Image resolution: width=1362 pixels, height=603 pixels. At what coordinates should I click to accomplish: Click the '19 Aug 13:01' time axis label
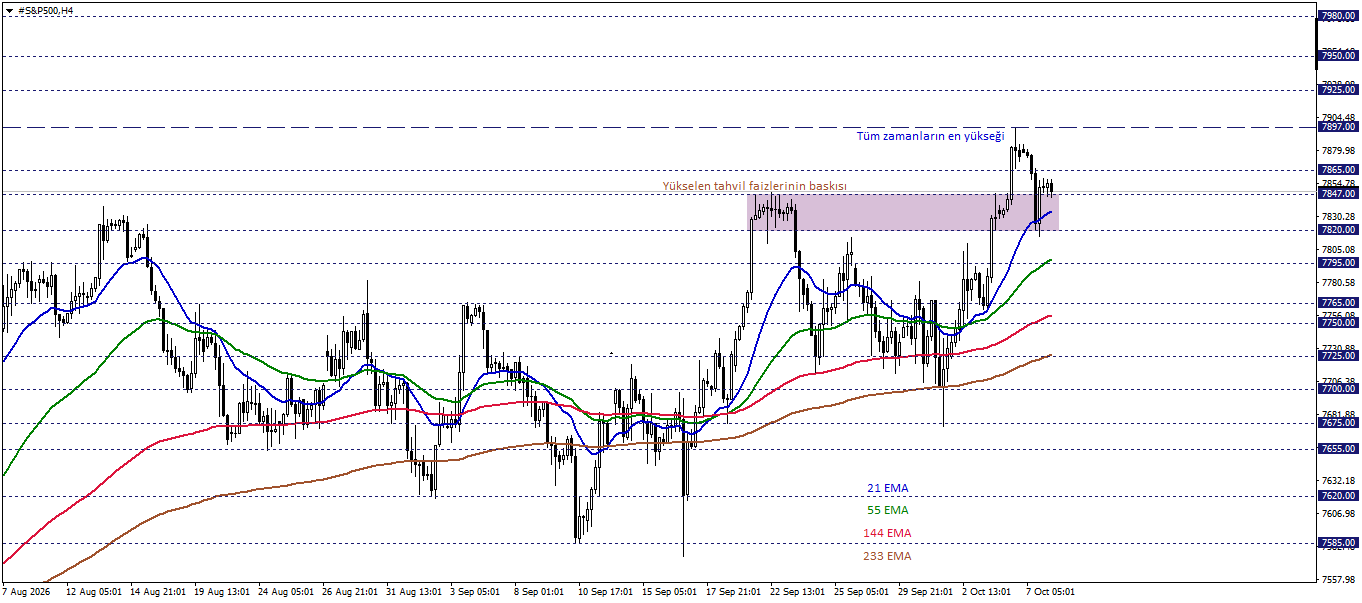tap(223, 591)
